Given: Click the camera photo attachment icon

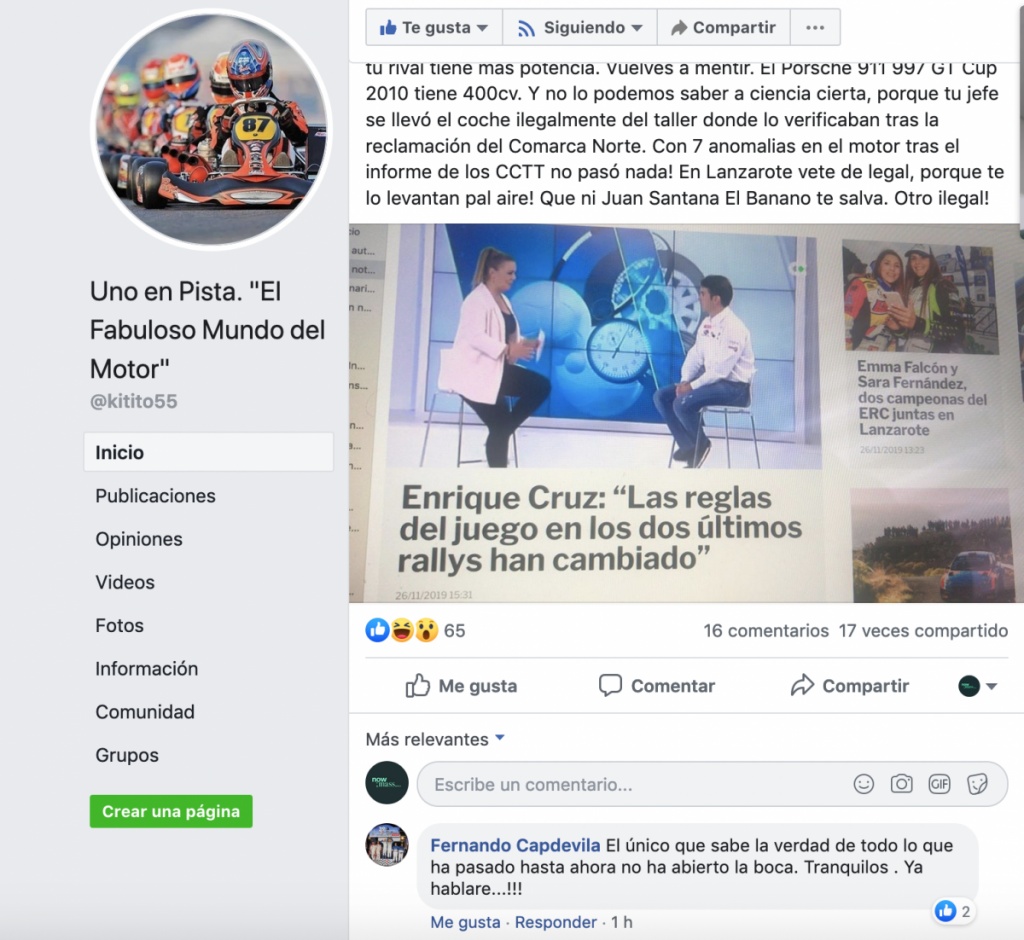Looking at the screenshot, I should 901,784.
